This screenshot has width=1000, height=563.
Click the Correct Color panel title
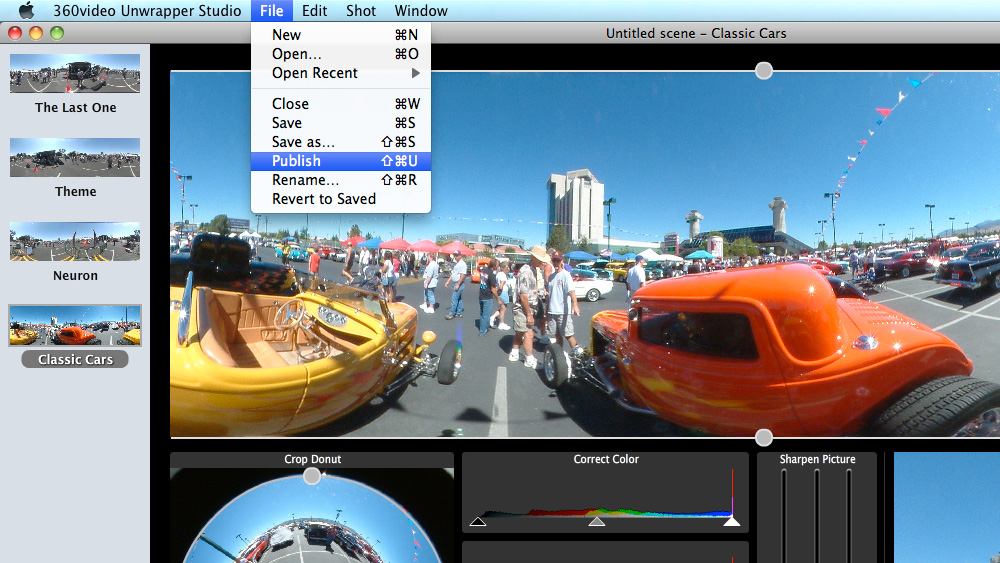coord(606,459)
